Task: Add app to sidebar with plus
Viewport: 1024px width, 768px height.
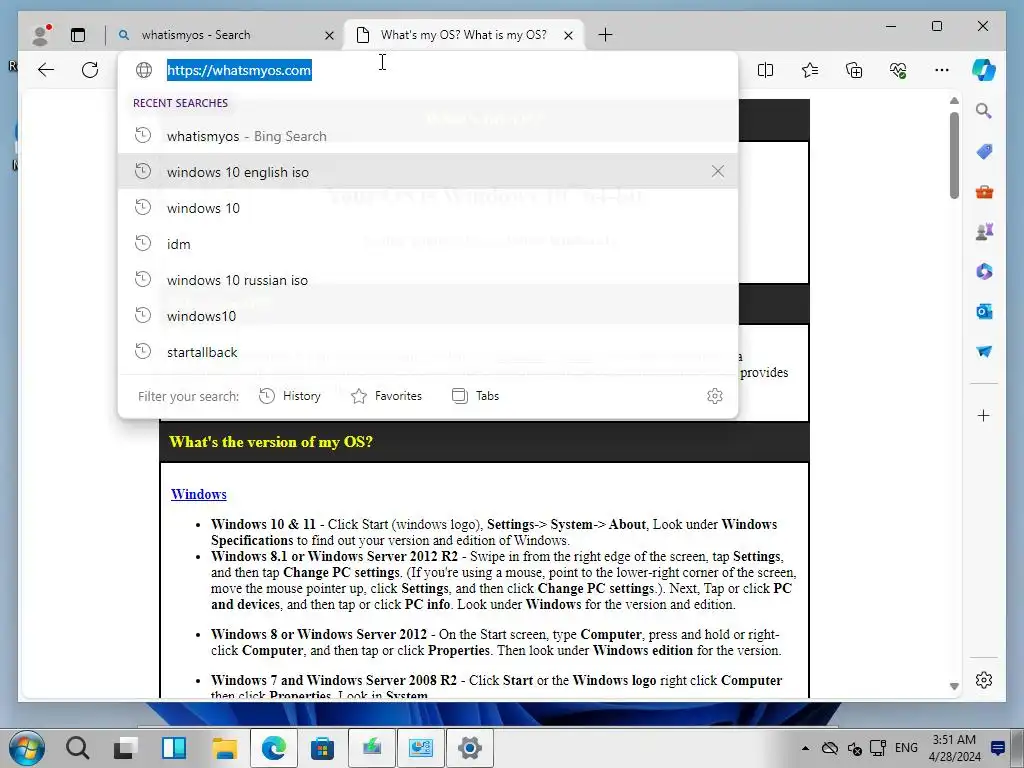Action: (984, 415)
